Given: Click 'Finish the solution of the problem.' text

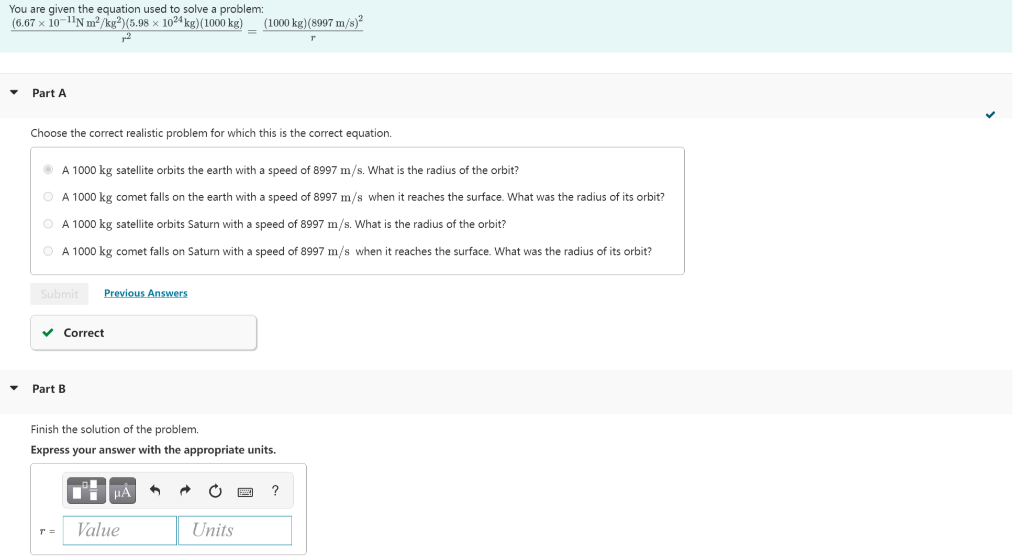Looking at the screenshot, I should tap(115, 429).
